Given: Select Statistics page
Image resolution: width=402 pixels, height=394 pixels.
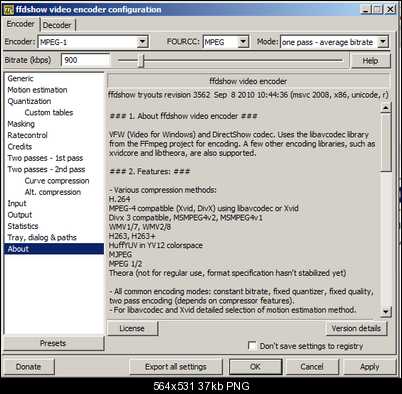Looking at the screenshot, I should [x=23, y=226].
